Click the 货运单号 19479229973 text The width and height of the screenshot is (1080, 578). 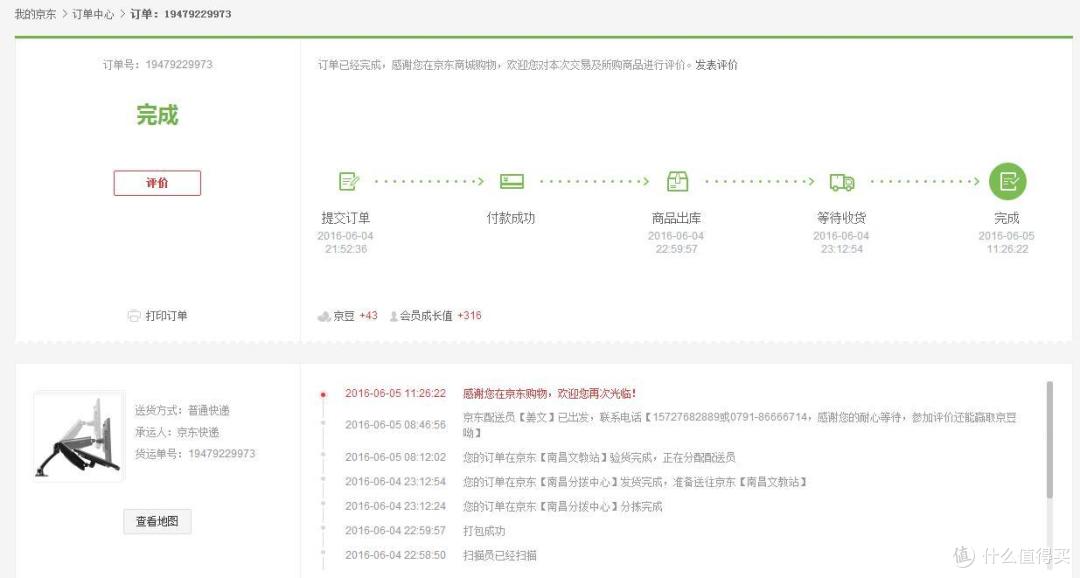click(x=195, y=453)
